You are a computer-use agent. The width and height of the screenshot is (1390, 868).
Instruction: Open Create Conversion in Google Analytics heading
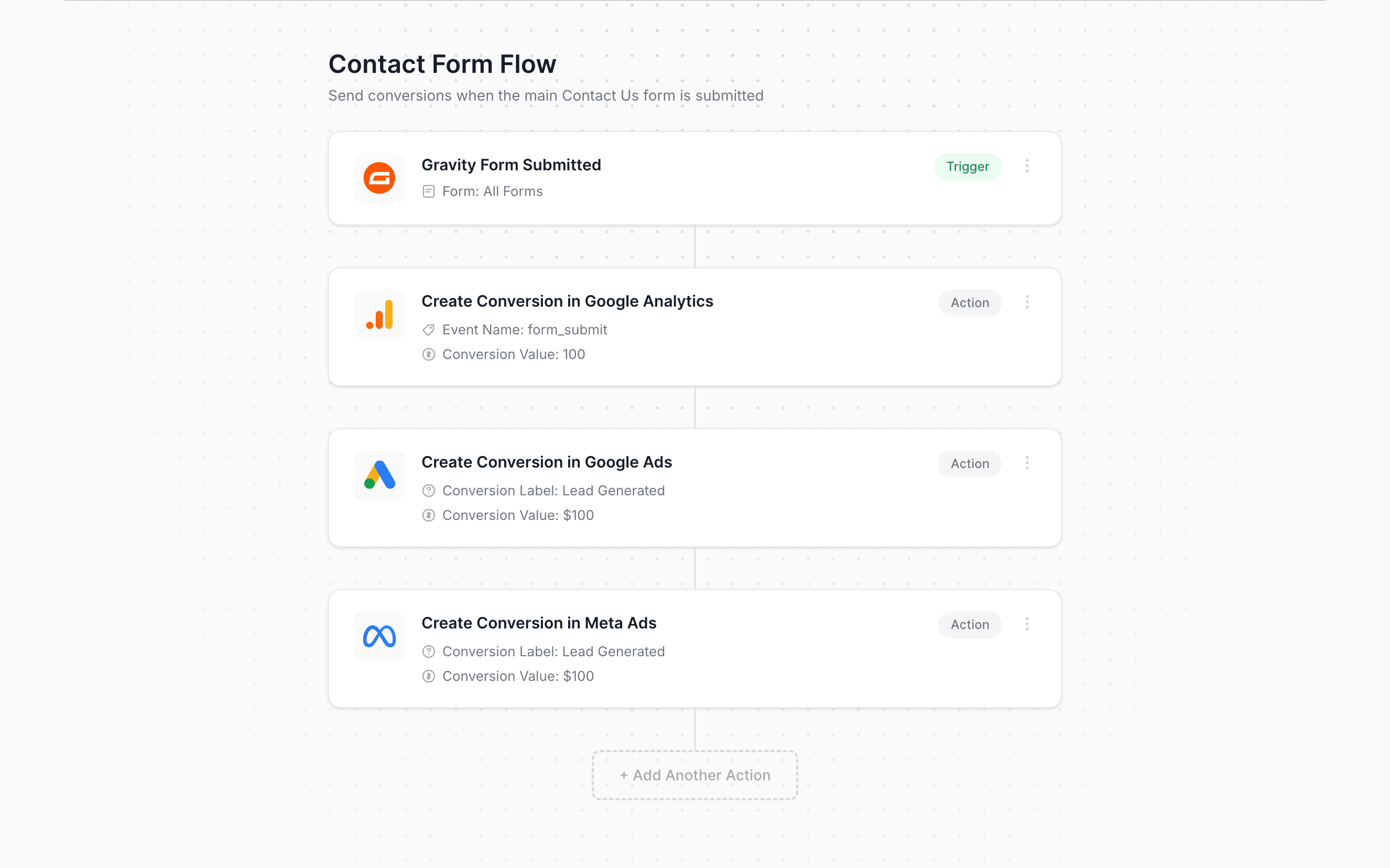pyautogui.click(x=568, y=301)
